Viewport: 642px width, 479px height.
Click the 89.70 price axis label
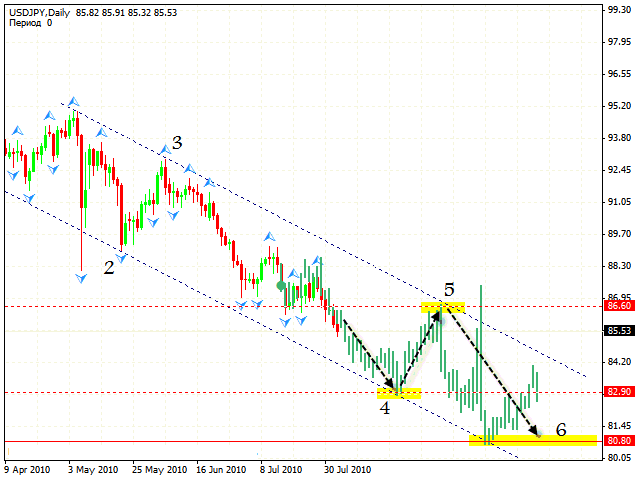619,234
